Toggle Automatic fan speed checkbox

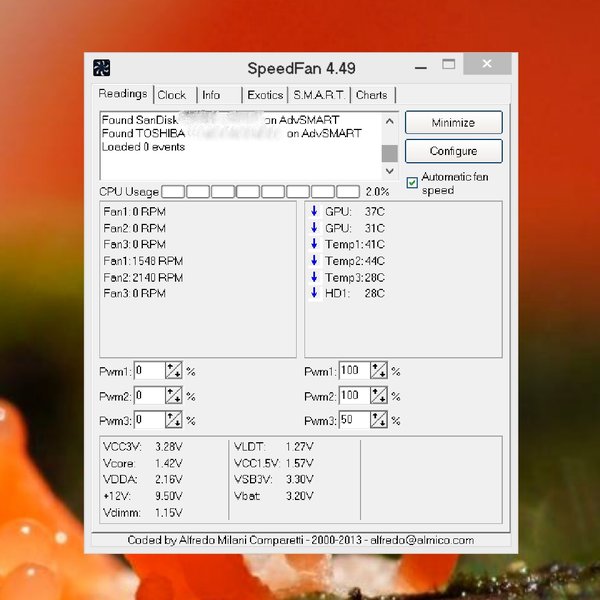click(412, 183)
